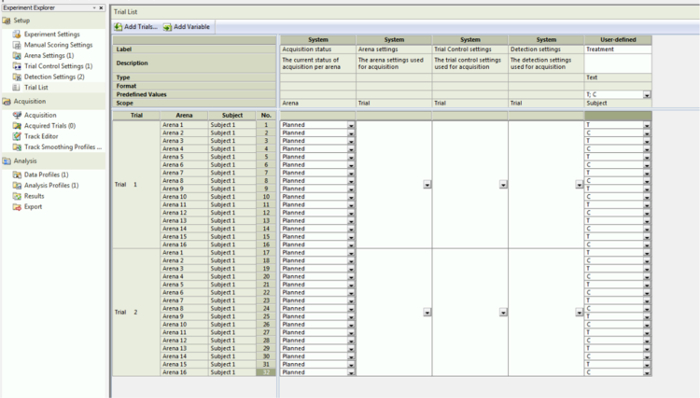Open Experiment Explorer panel options arrow
The width and height of the screenshot is (700, 398).
click(94, 8)
